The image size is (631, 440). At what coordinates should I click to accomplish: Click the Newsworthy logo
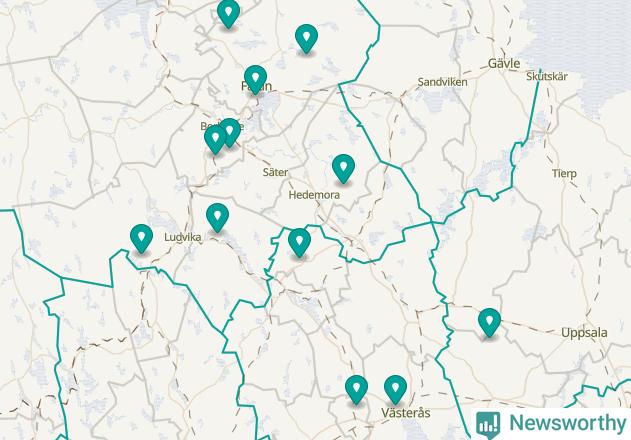tap(551, 424)
